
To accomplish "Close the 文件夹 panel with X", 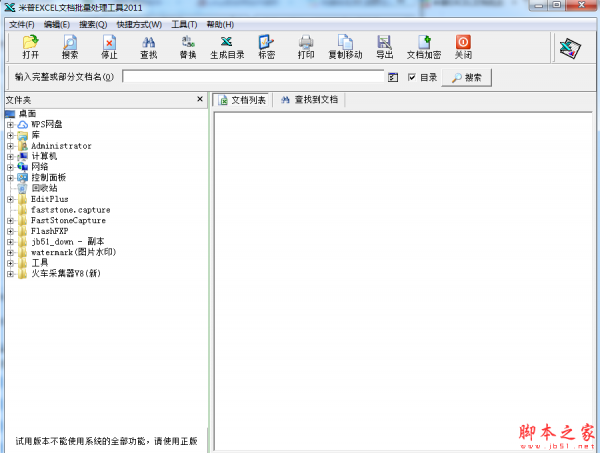I will point(200,99).
